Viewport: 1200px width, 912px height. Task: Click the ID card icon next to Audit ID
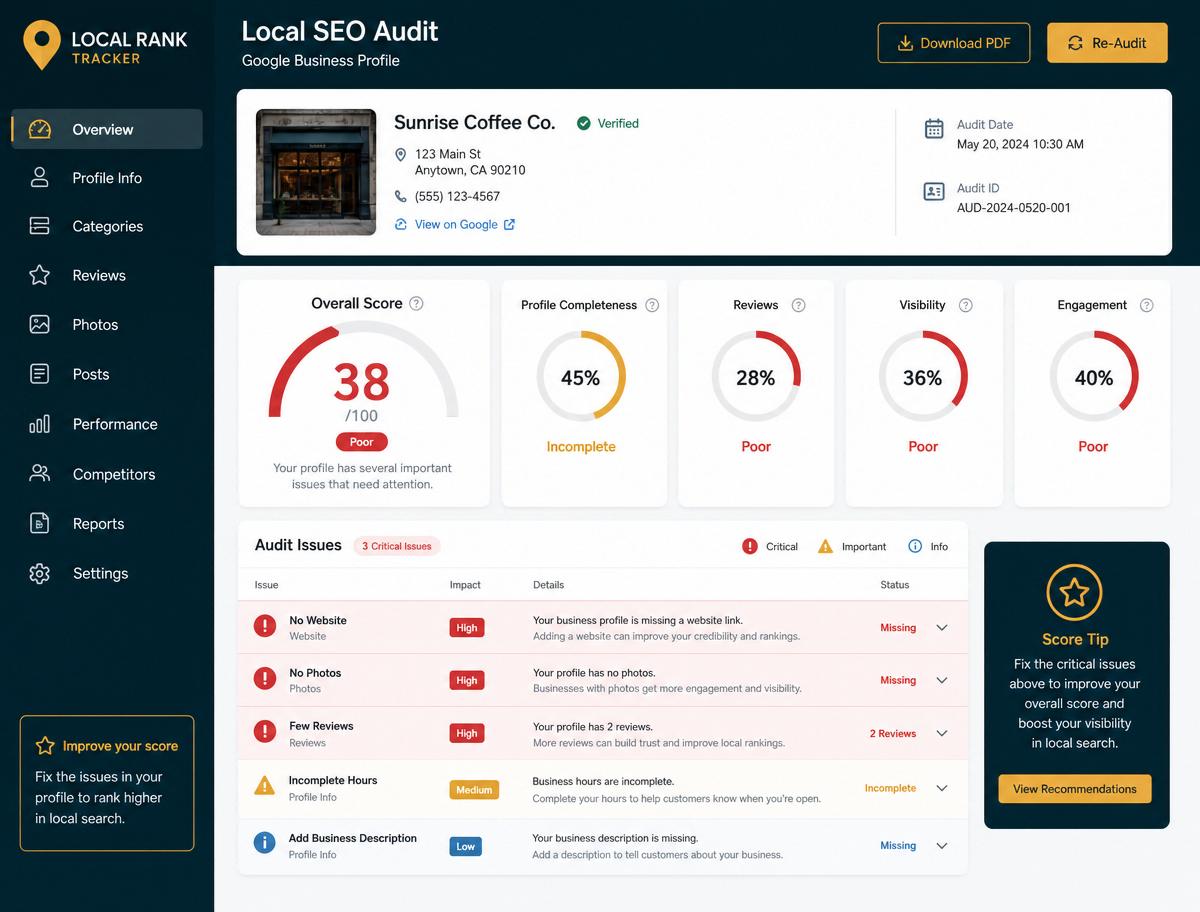click(x=933, y=191)
